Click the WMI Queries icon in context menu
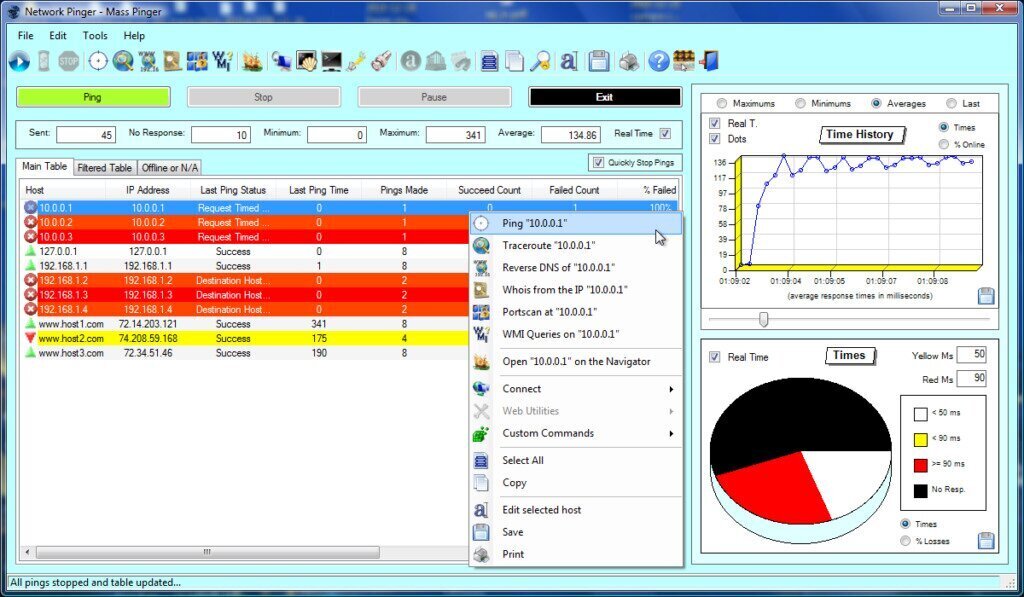The width and height of the screenshot is (1024, 597). click(481, 334)
